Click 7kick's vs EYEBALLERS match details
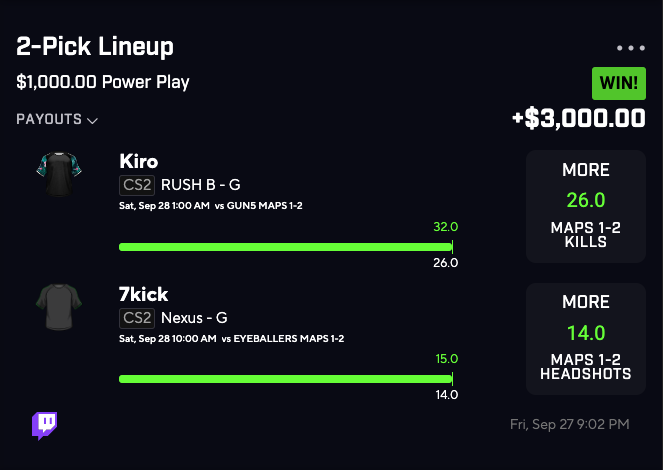 (282, 338)
